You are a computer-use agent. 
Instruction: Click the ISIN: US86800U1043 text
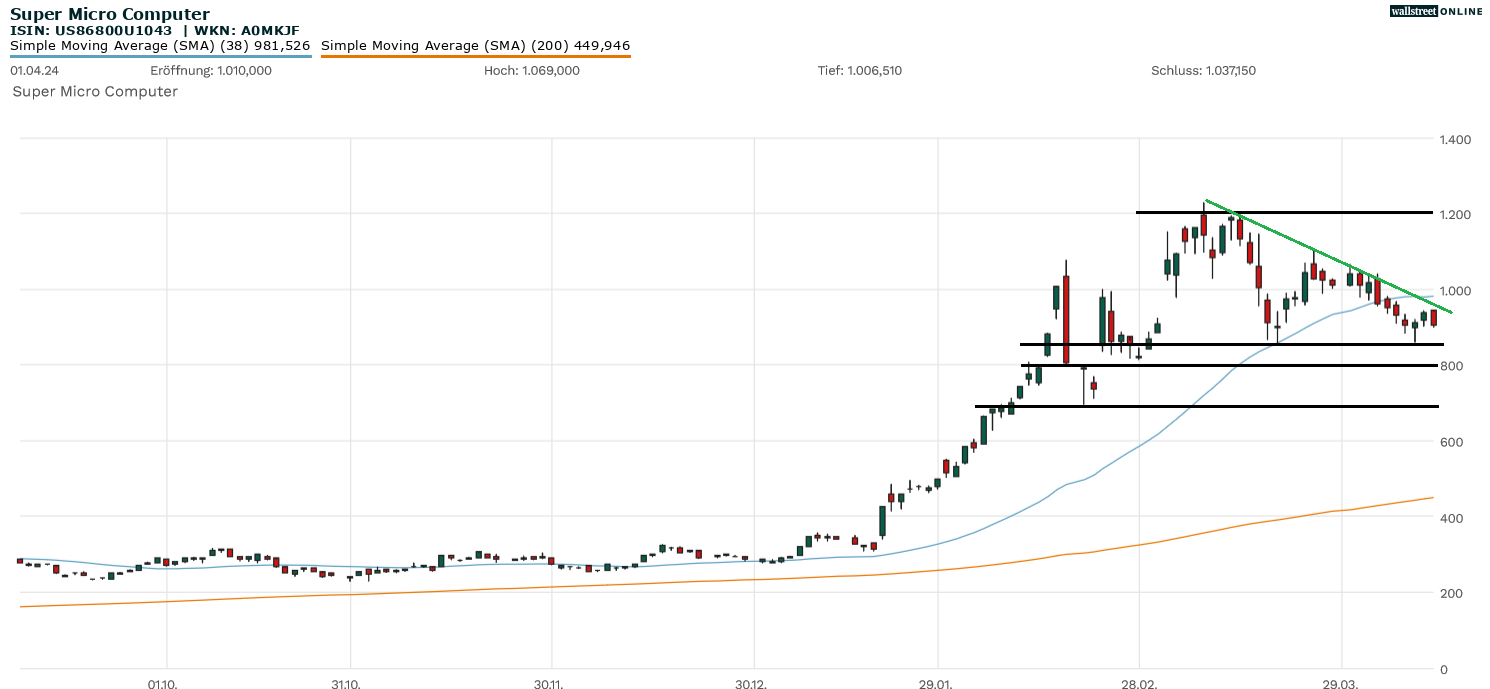[x=91, y=31]
